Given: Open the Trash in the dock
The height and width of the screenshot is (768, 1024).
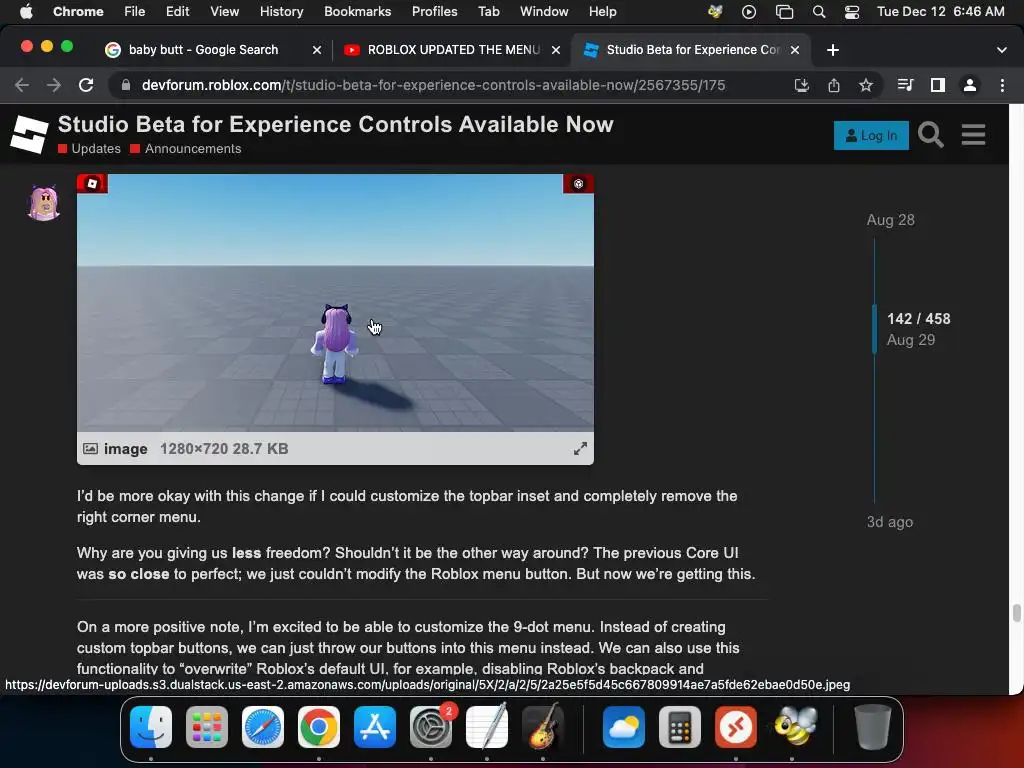Looking at the screenshot, I should [872, 726].
